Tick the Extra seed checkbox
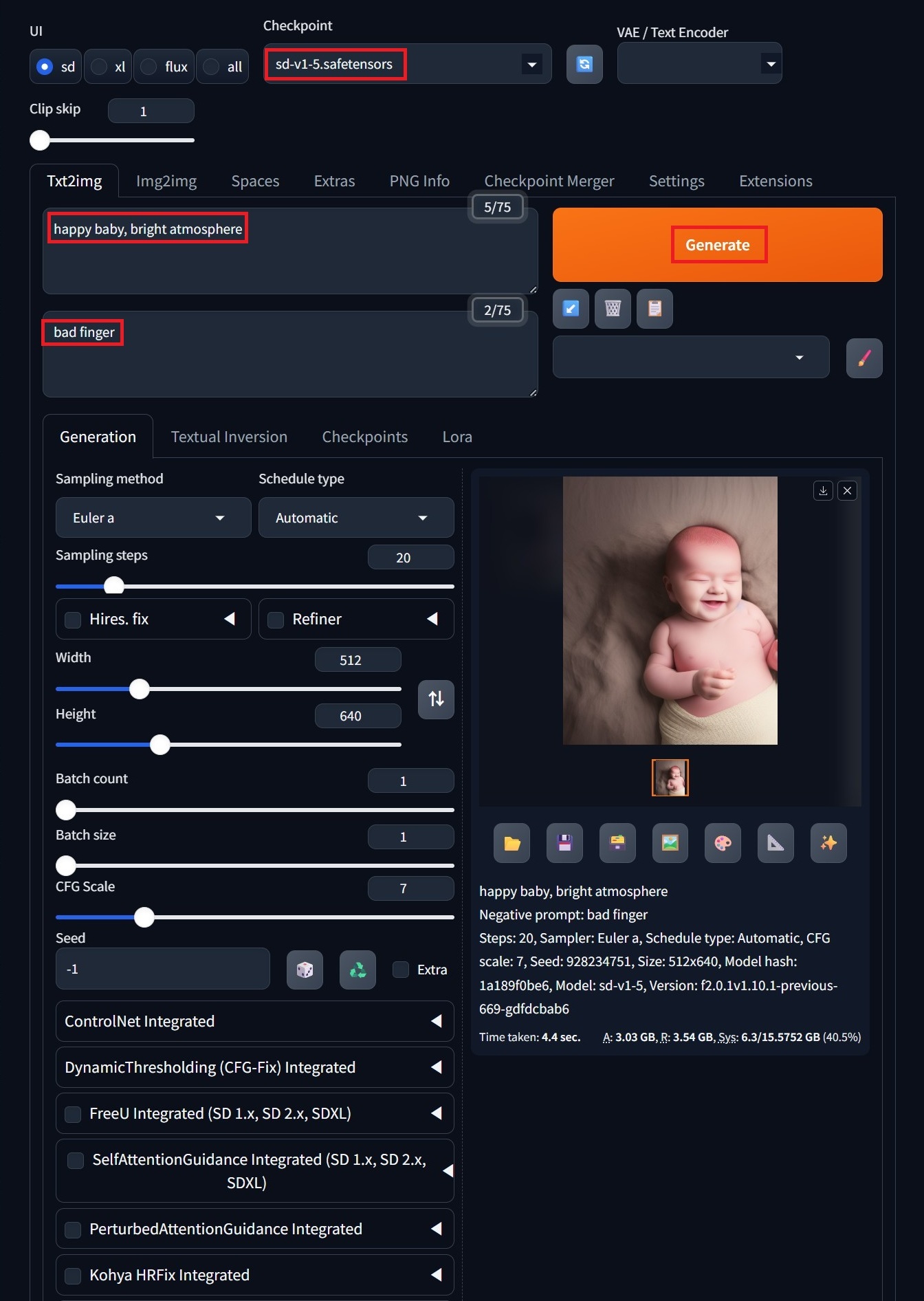 click(x=401, y=970)
